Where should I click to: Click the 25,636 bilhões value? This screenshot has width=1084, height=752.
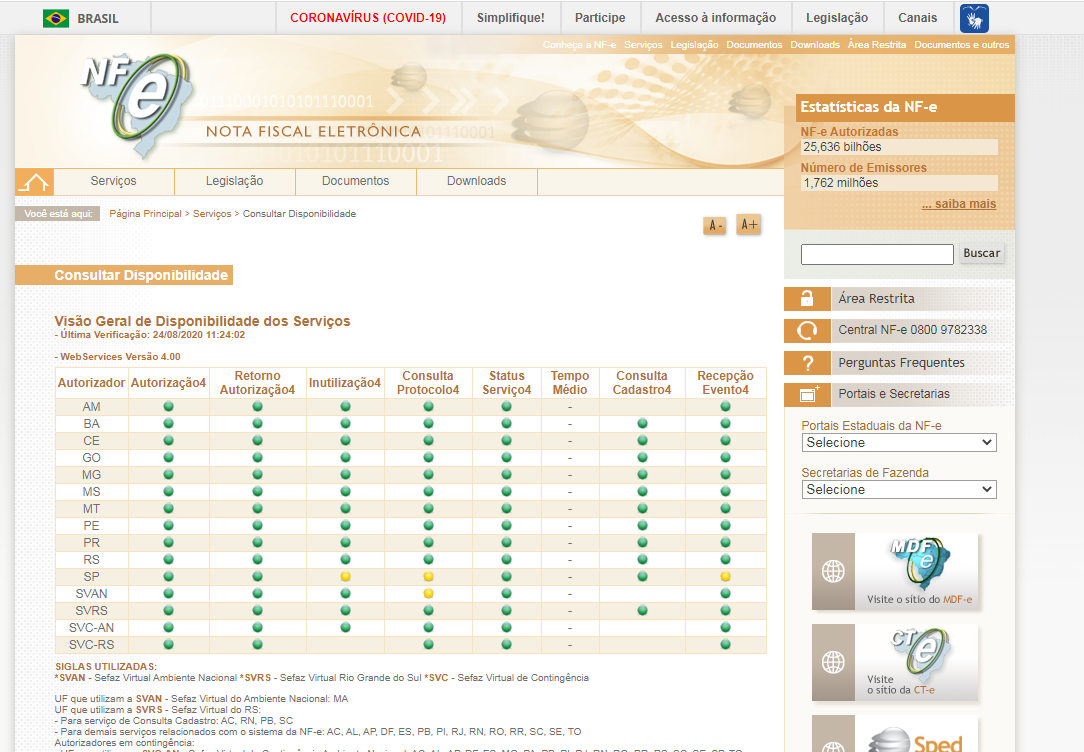[x=842, y=147]
